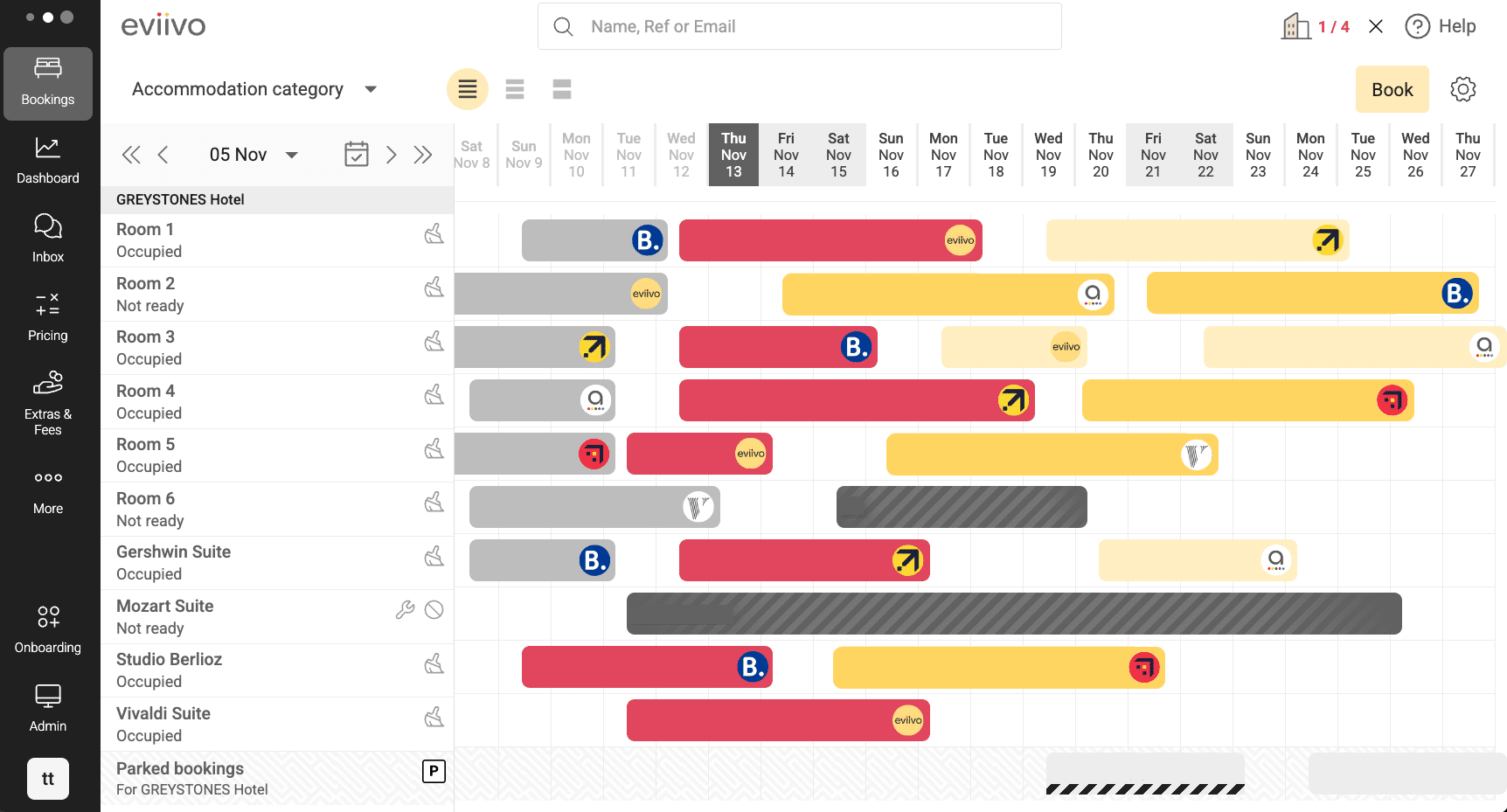Click the Parked bookings P icon

(x=434, y=771)
